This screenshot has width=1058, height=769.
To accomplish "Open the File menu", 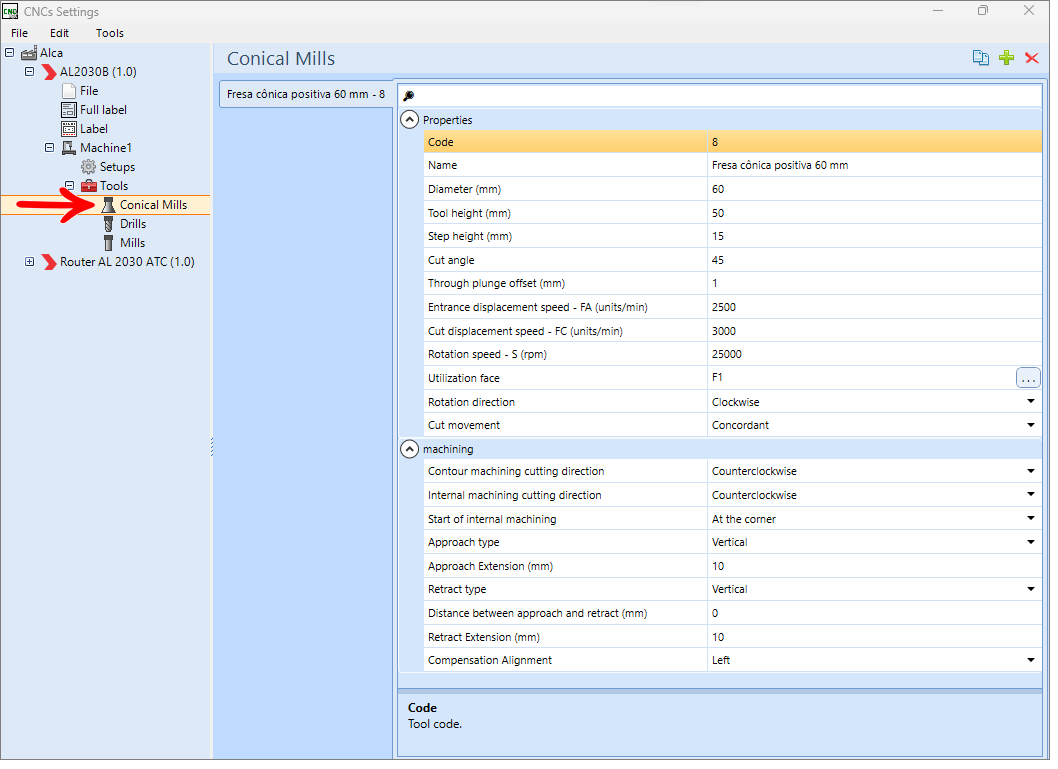I will click(20, 33).
